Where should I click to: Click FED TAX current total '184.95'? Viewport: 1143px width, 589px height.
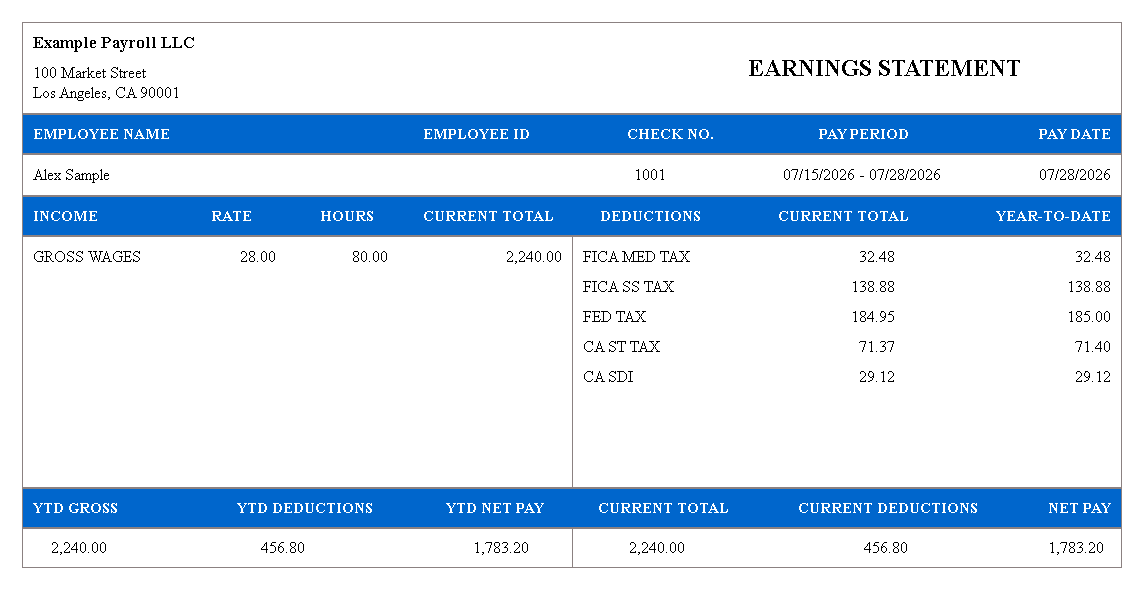pos(873,316)
